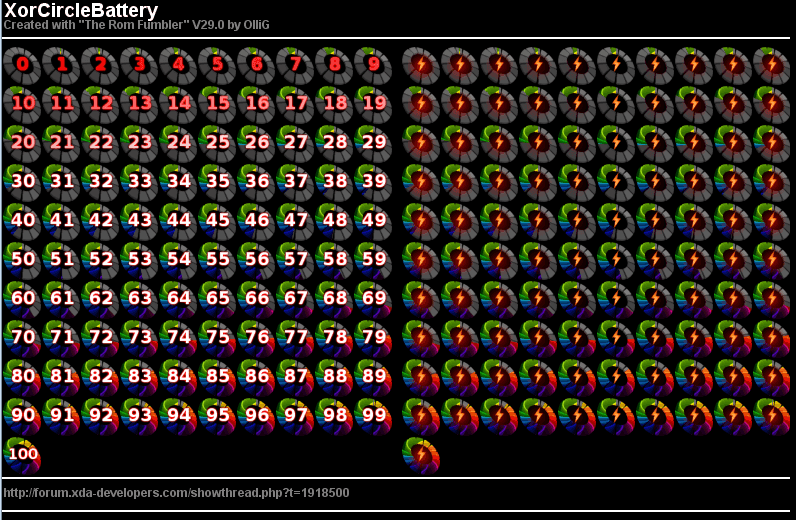The image size is (796, 520).
Task: Select the battery icon labeled 93
Action: tap(139, 417)
